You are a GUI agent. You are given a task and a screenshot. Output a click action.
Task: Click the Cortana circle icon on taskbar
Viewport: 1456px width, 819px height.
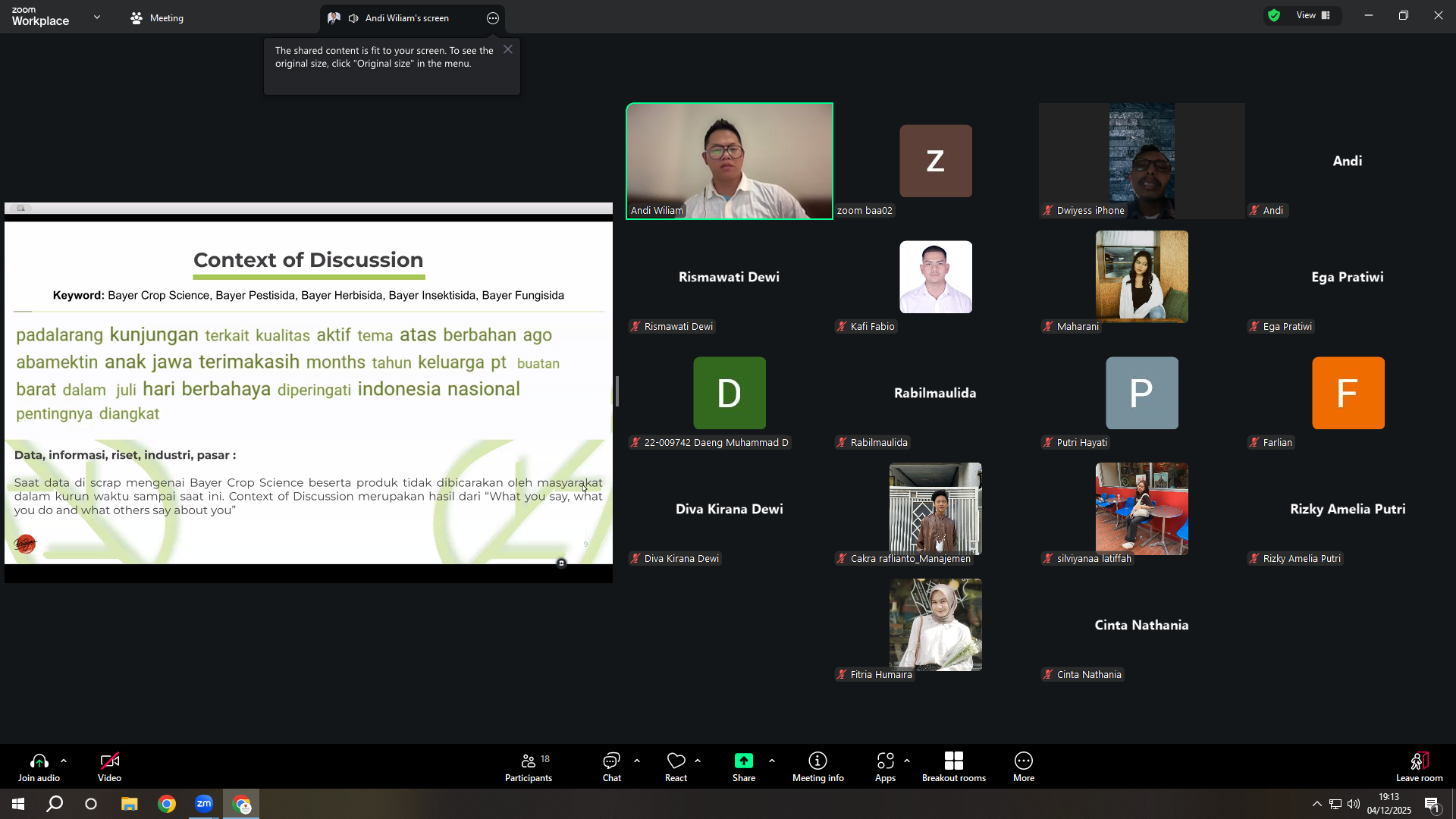91,804
